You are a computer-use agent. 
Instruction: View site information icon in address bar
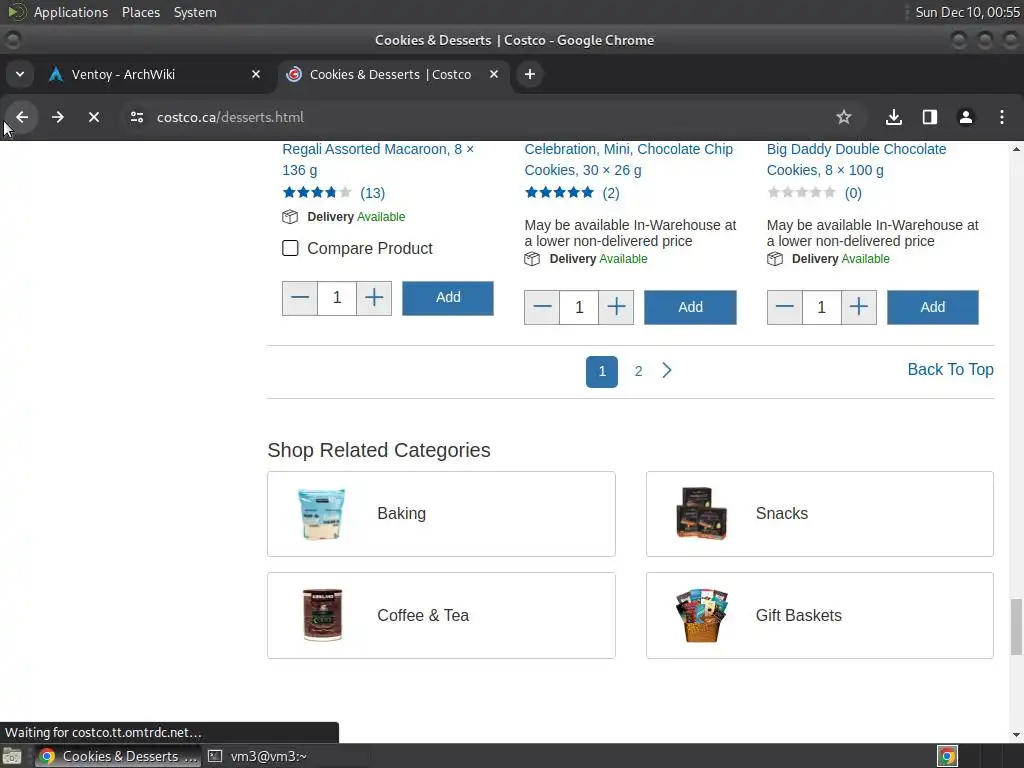click(x=136, y=118)
